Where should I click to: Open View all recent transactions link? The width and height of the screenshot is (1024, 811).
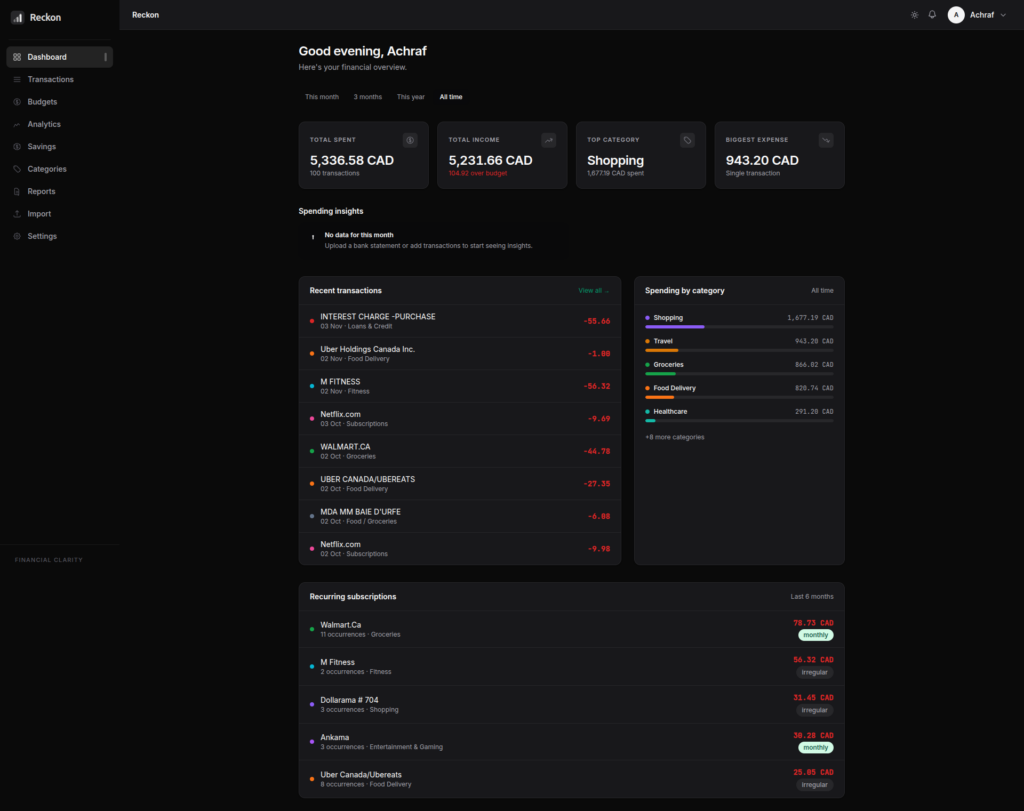click(594, 291)
